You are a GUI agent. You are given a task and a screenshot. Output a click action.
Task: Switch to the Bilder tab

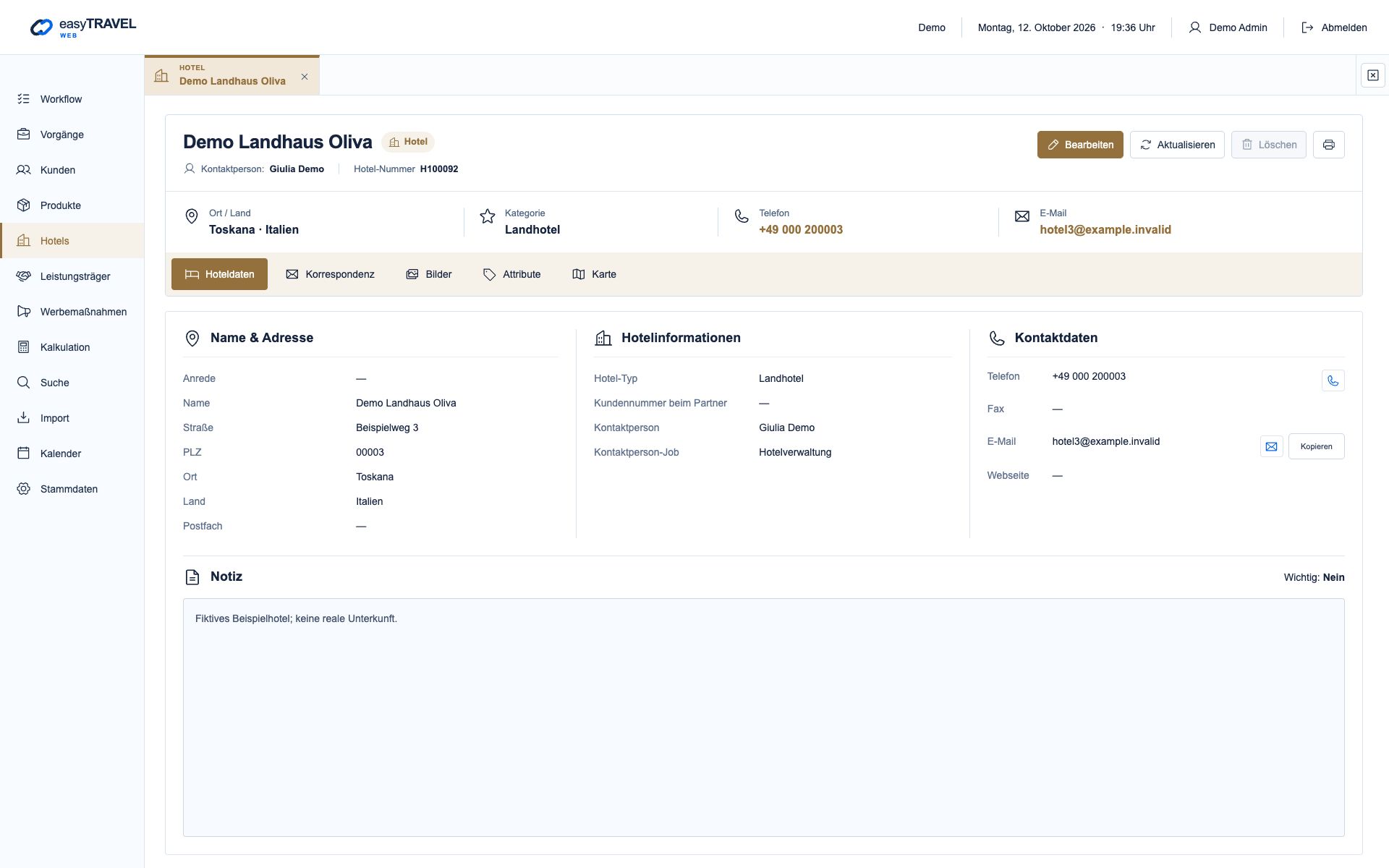(x=429, y=274)
